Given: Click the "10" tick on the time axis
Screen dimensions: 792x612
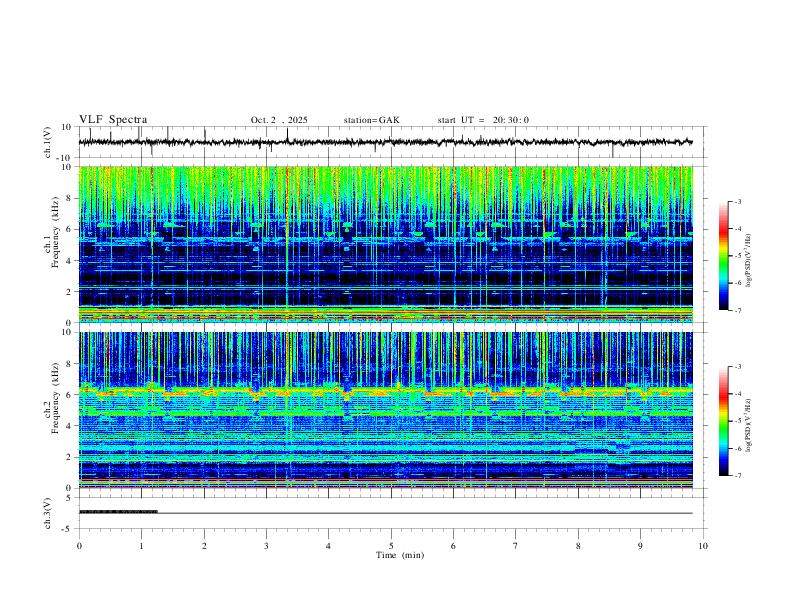Looking at the screenshot, I should (703, 546).
